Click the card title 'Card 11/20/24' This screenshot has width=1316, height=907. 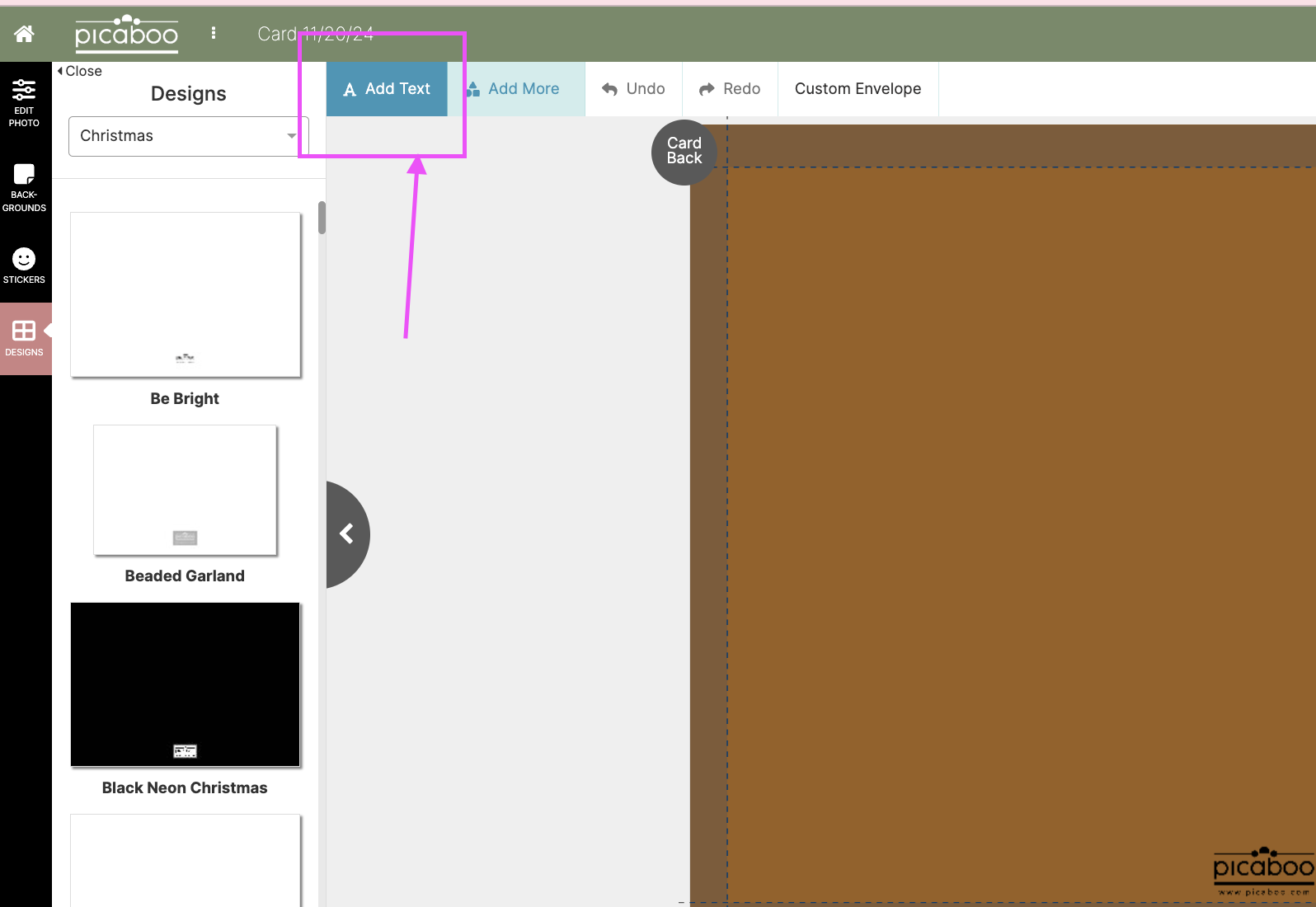(x=315, y=34)
